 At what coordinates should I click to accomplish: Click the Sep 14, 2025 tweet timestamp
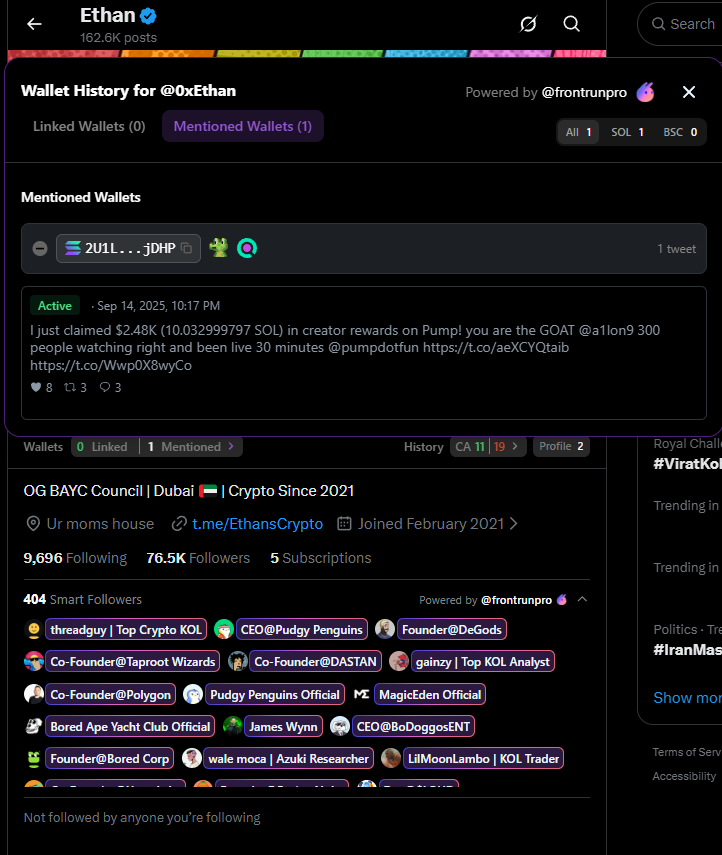point(159,306)
